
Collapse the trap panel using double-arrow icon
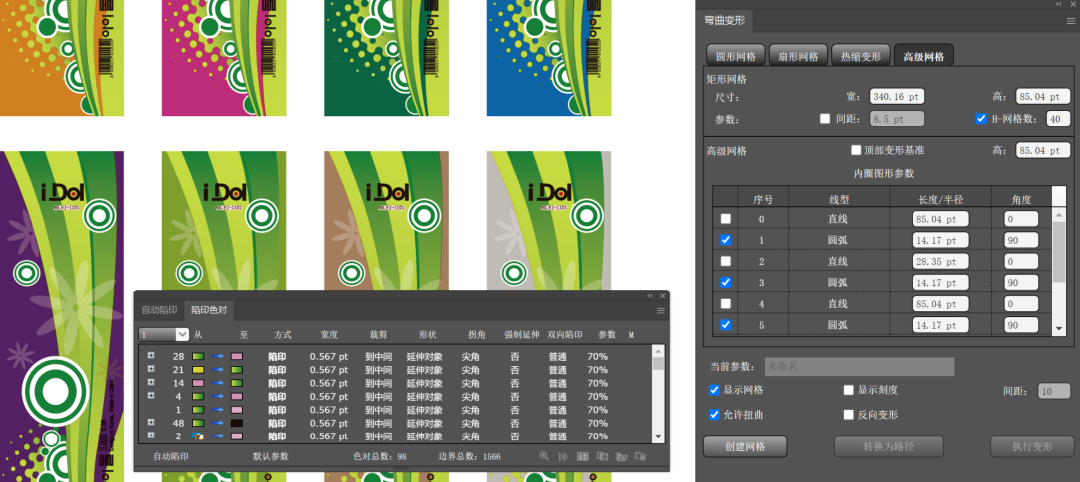650,296
